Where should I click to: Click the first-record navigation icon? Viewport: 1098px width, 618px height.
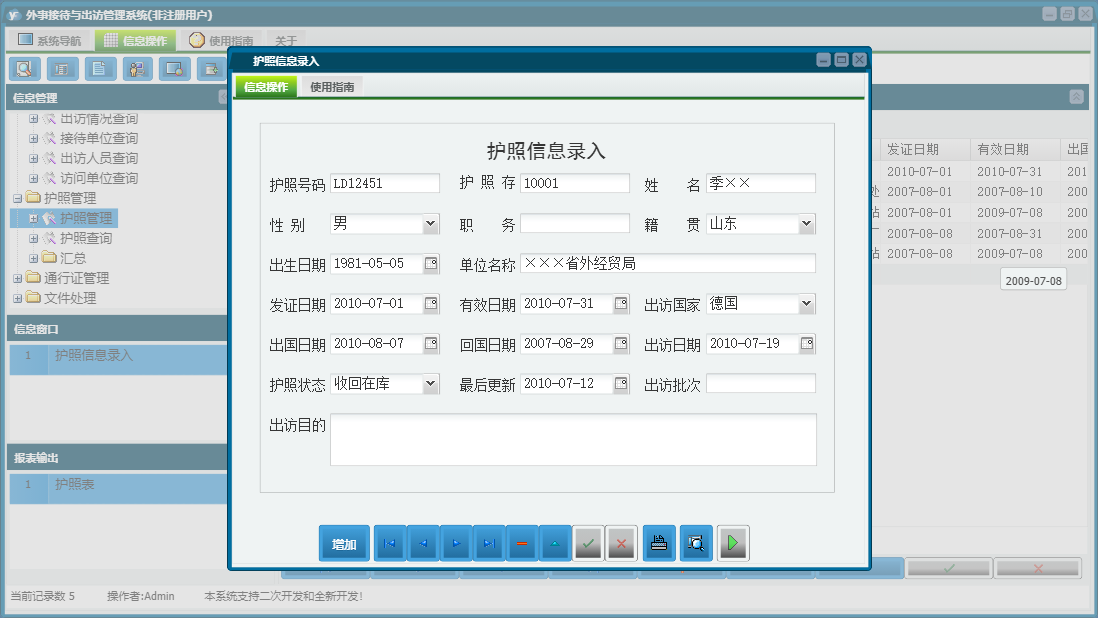coord(390,543)
